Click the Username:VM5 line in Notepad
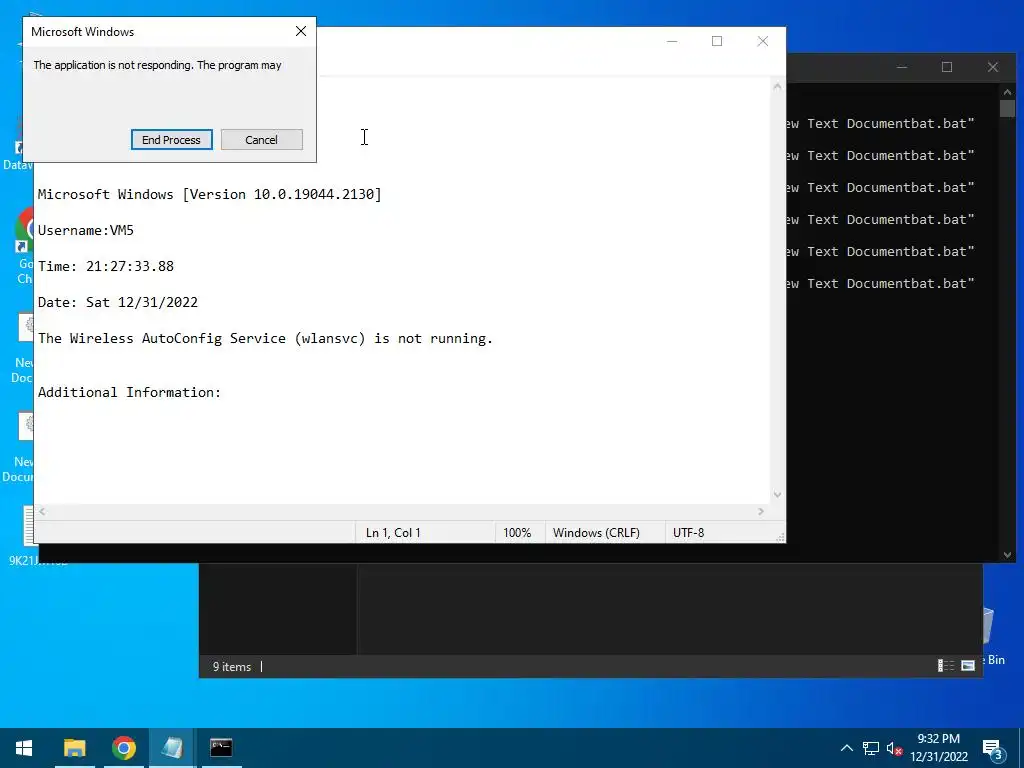 (x=86, y=230)
